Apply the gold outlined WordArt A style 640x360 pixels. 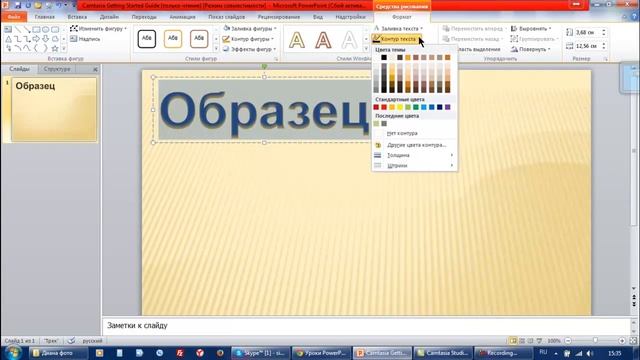coord(297,40)
